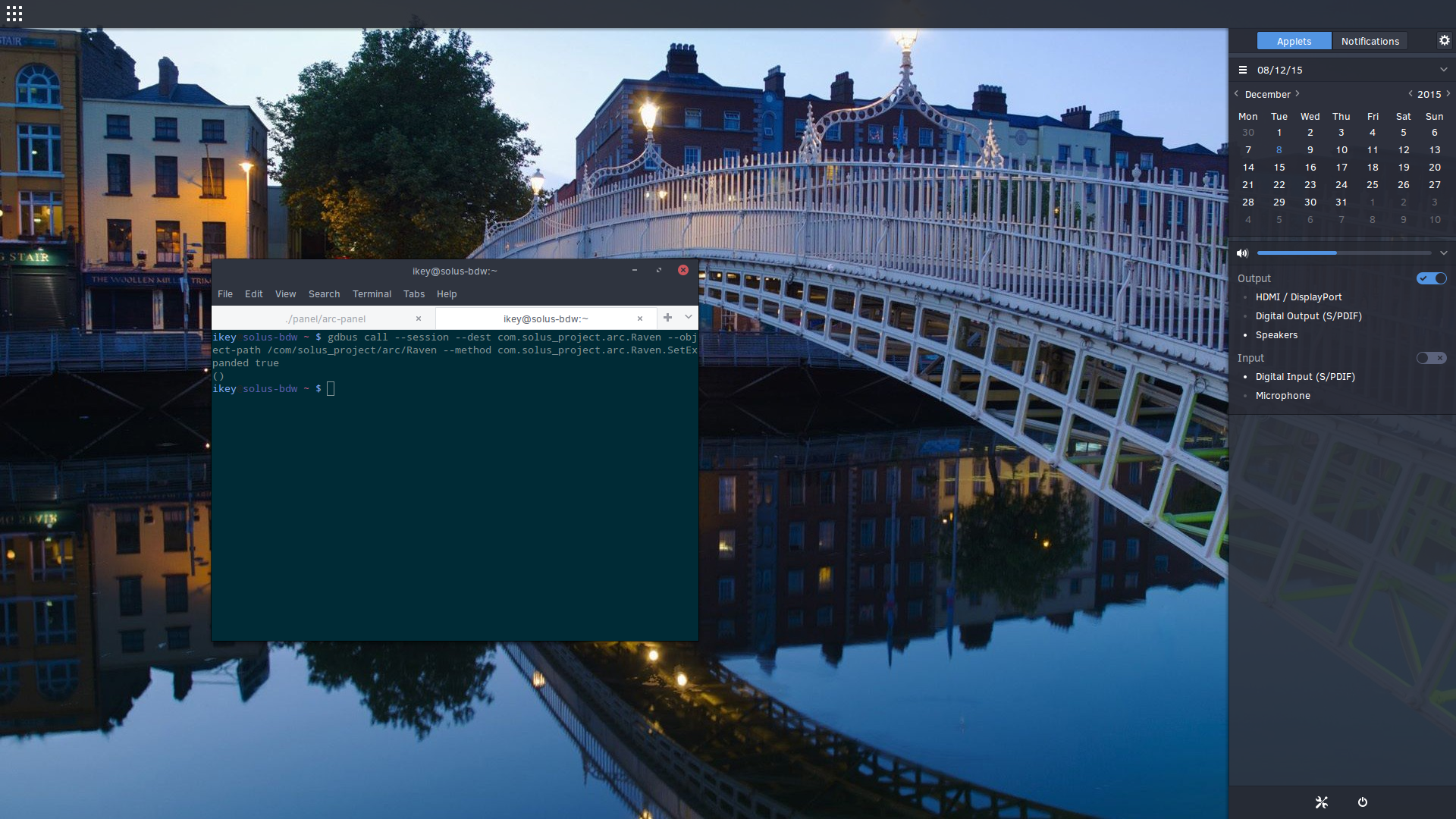Open terminal tab list dropdown

[689, 318]
